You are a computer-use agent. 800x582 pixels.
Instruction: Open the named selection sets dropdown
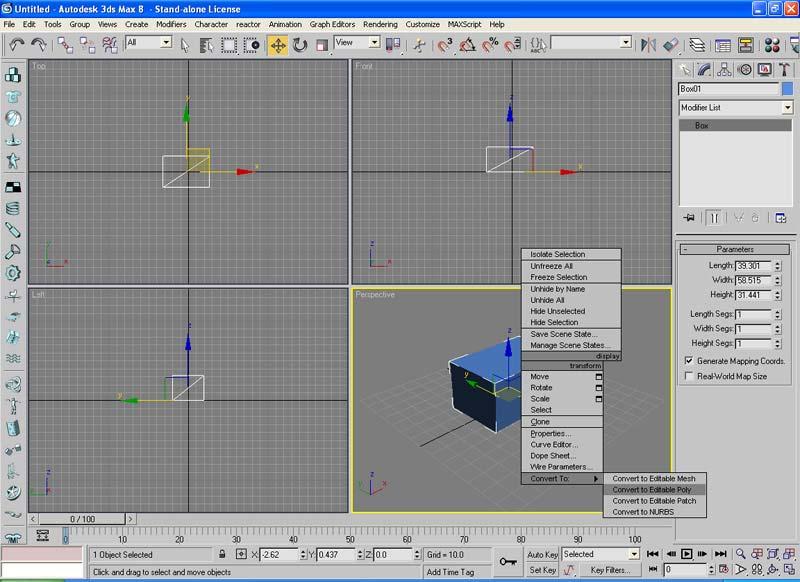[626, 42]
